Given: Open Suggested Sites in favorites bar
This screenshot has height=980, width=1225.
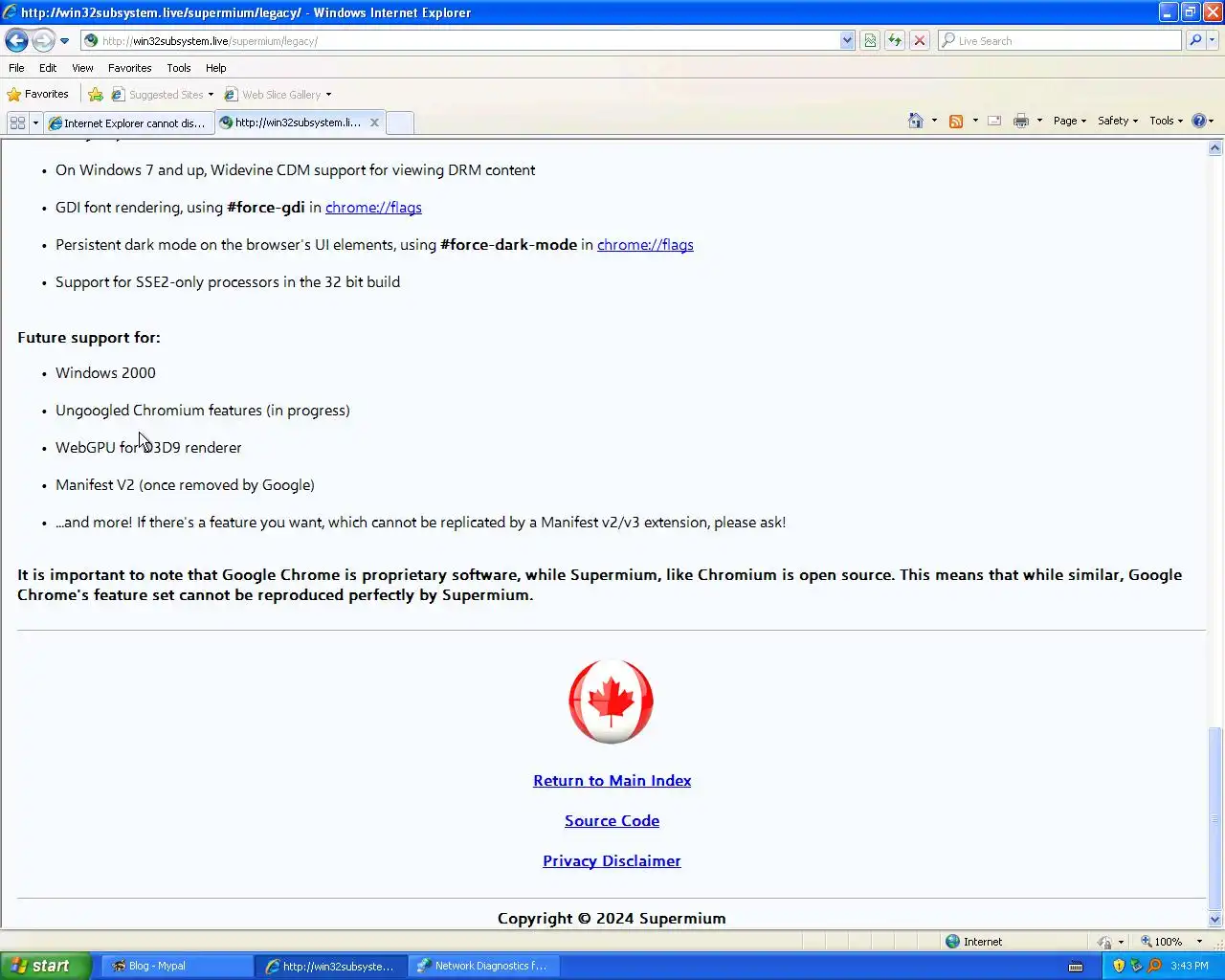Looking at the screenshot, I should (163, 94).
